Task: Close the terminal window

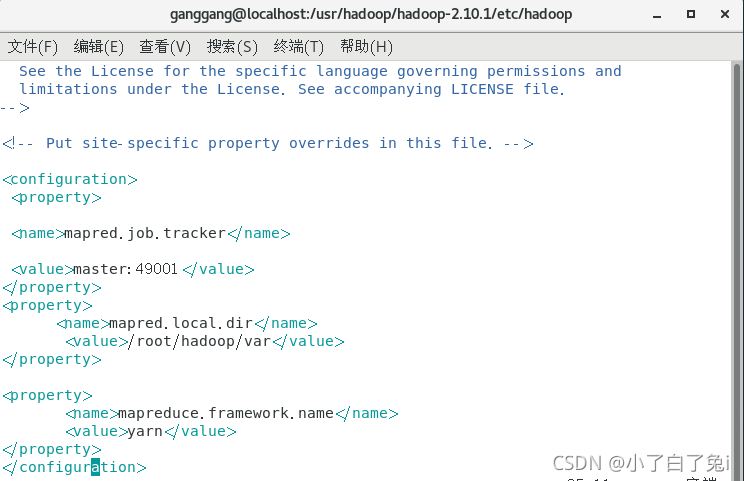Action: pyautogui.click(x=725, y=14)
